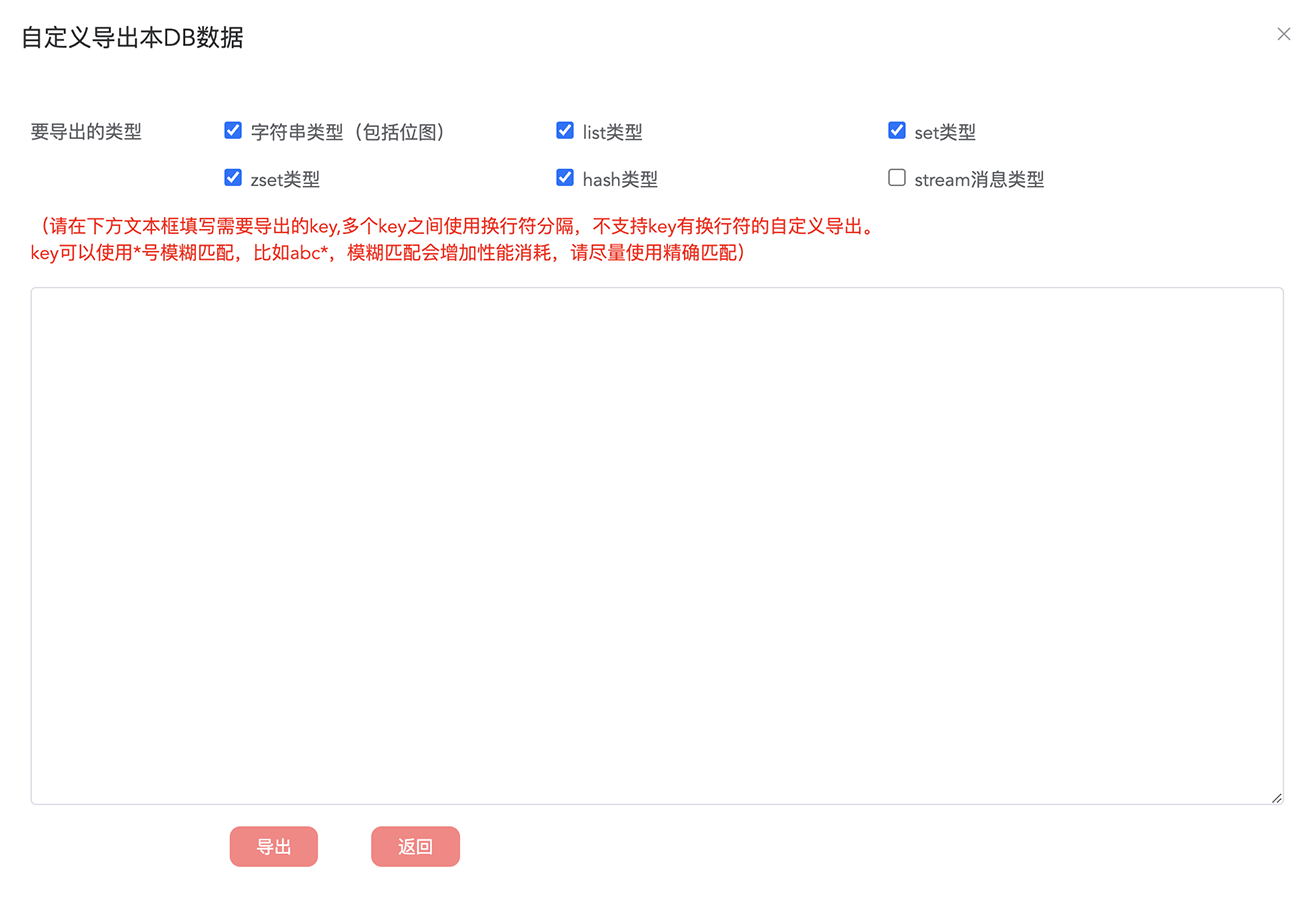Click the stream消息类型 label text

(979, 180)
